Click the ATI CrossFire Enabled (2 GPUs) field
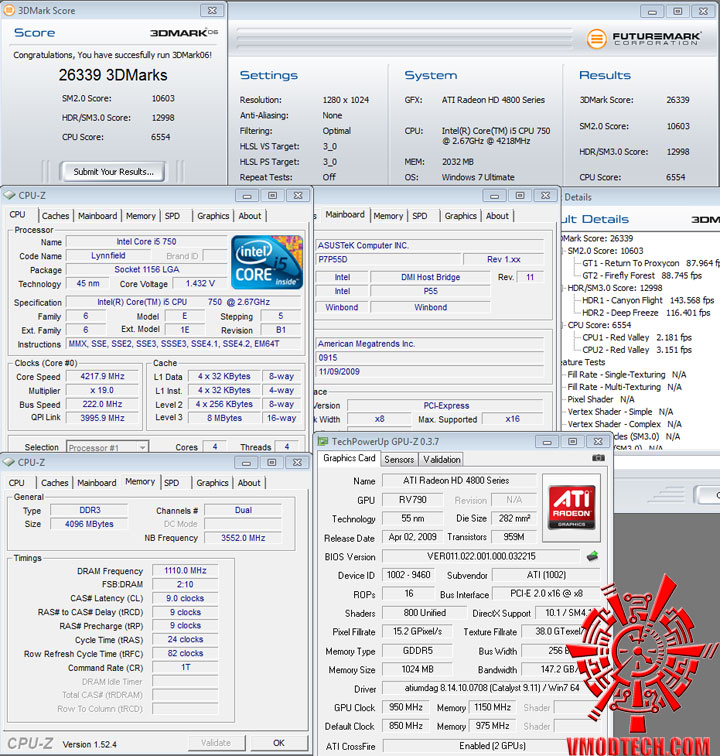The image size is (720, 756). pos(492,746)
